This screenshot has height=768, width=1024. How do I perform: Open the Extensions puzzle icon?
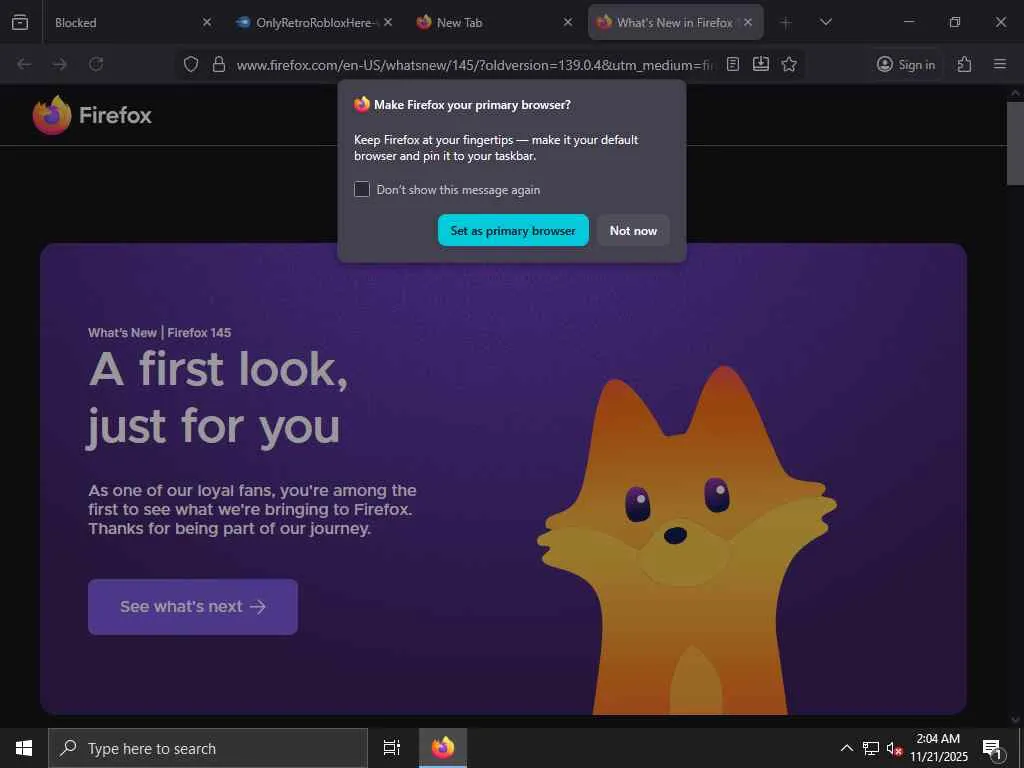964,64
